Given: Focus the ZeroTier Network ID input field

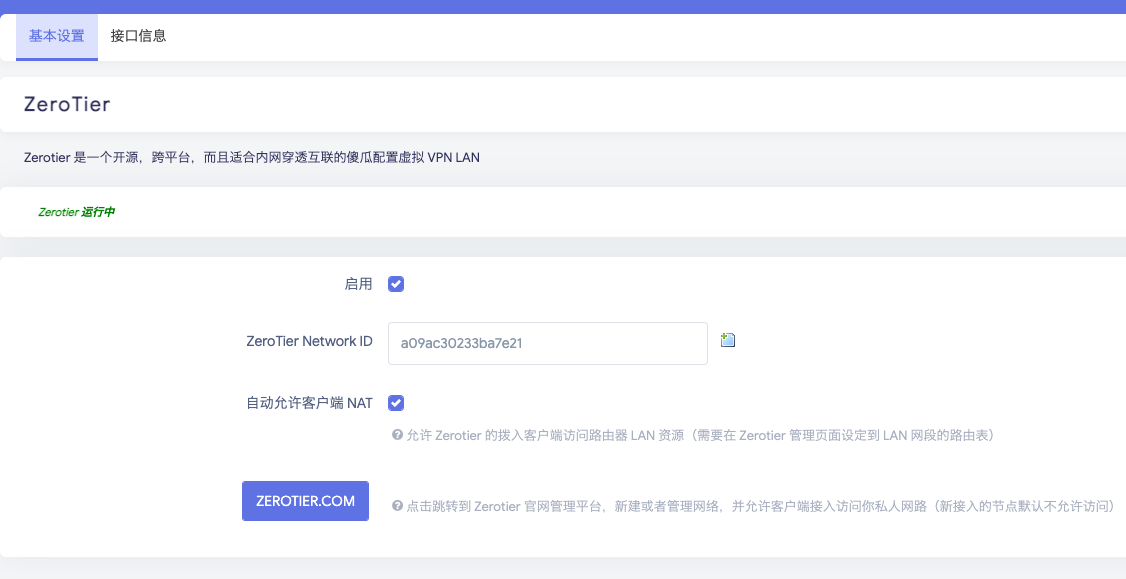Looking at the screenshot, I should coord(547,343).
